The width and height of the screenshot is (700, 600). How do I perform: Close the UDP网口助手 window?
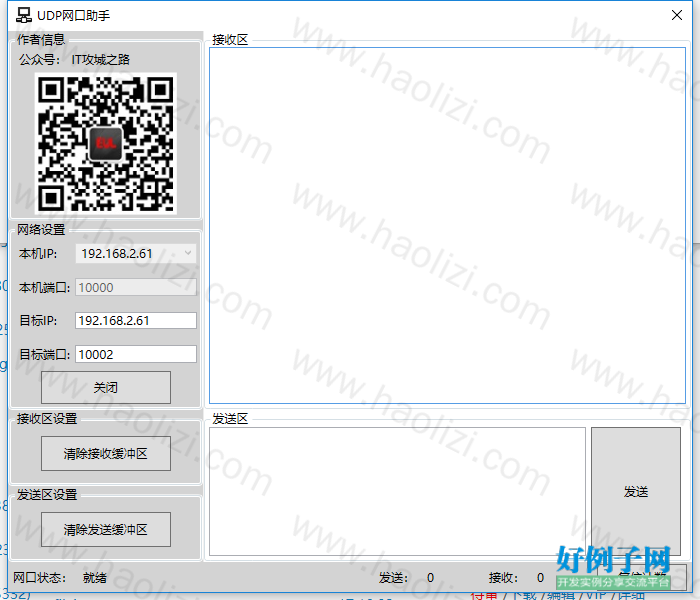[676, 15]
